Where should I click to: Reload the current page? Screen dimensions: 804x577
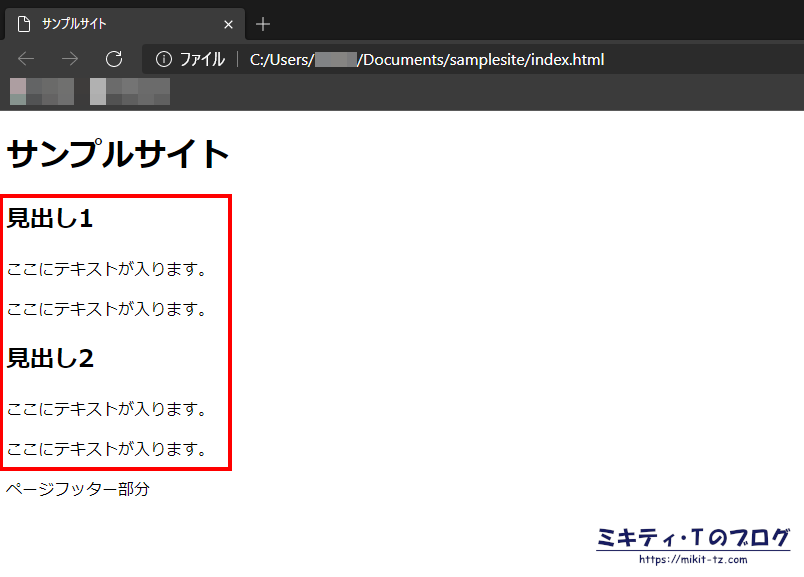(x=113, y=58)
